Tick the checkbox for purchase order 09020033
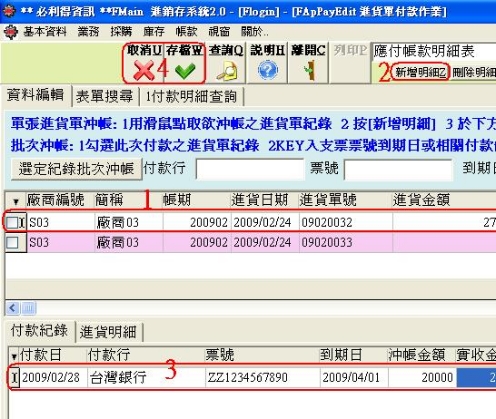496x419 pixels. click(12, 242)
